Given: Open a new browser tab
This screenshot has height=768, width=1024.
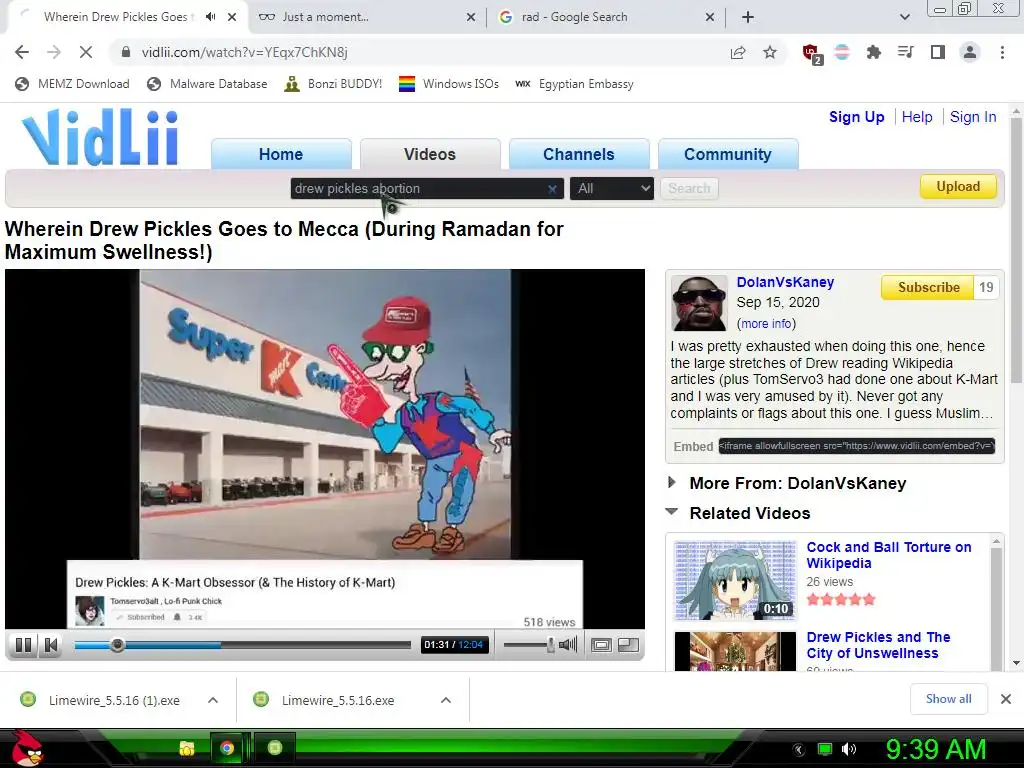Looking at the screenshot, I should coord(748,18).
